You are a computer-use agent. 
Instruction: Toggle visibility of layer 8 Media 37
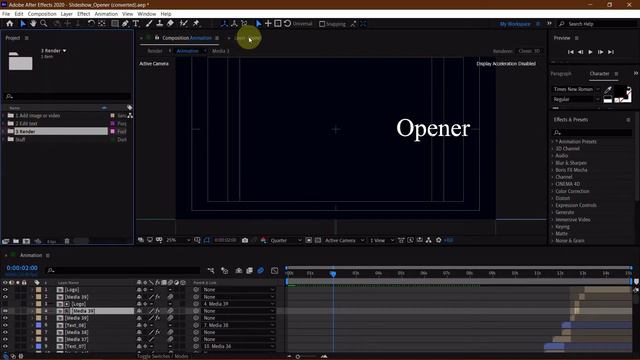coord(5,339)
